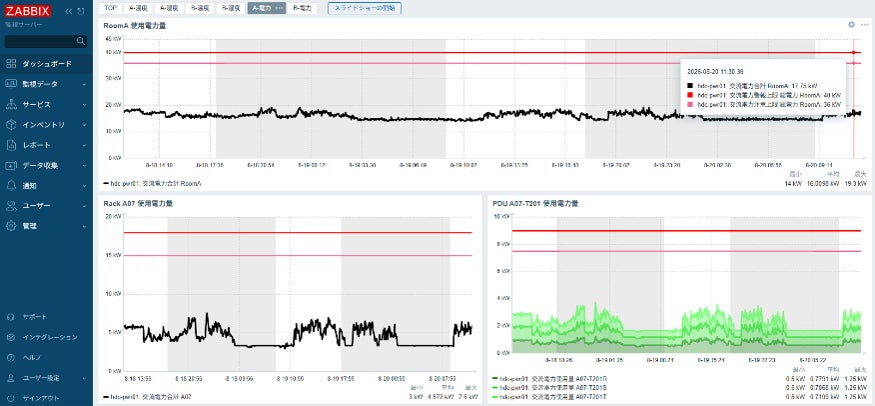This screenshot has height=406, width=875.
Task: Click inside the sidebar search field
Action: pyautogui.click(x=40, y=41)
